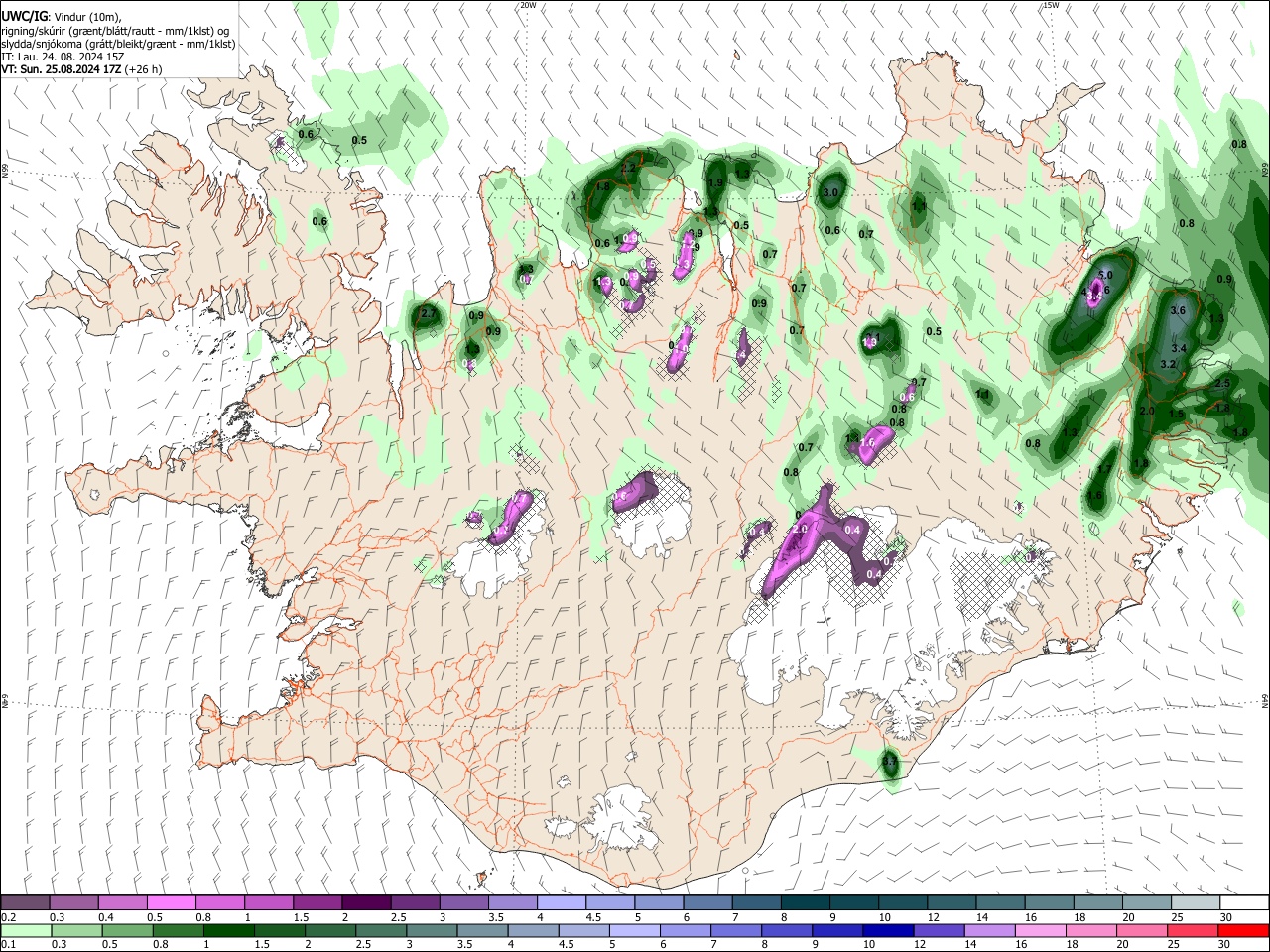Select the pale green 0.1–0.3 rain swatch

click(x=26, y=930)
